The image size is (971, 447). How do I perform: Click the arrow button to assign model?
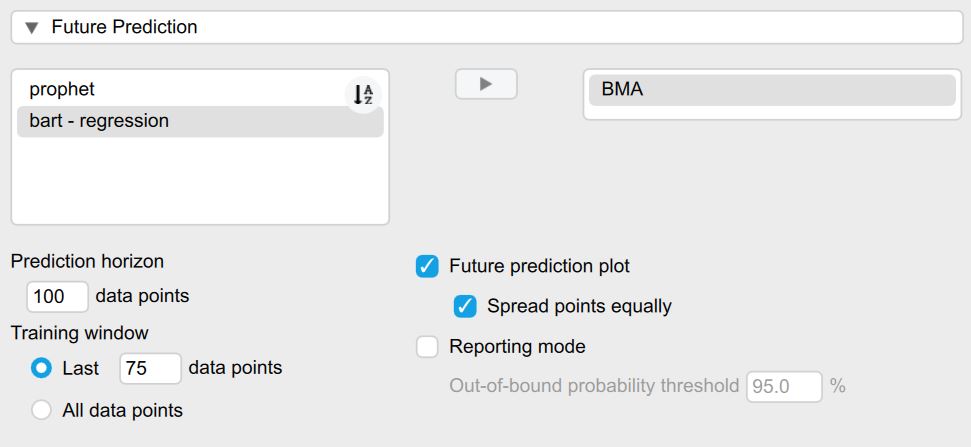(x=486, y=84)
